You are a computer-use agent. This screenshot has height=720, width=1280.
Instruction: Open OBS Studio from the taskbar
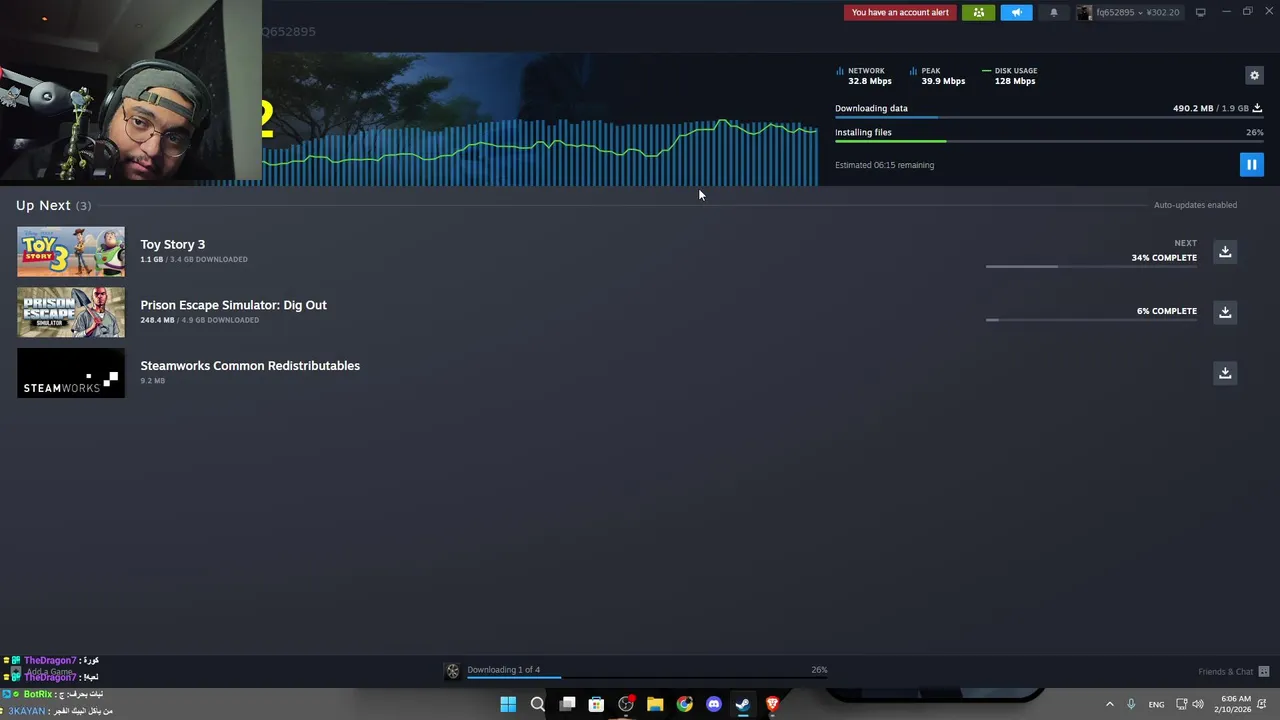[626, 704]
